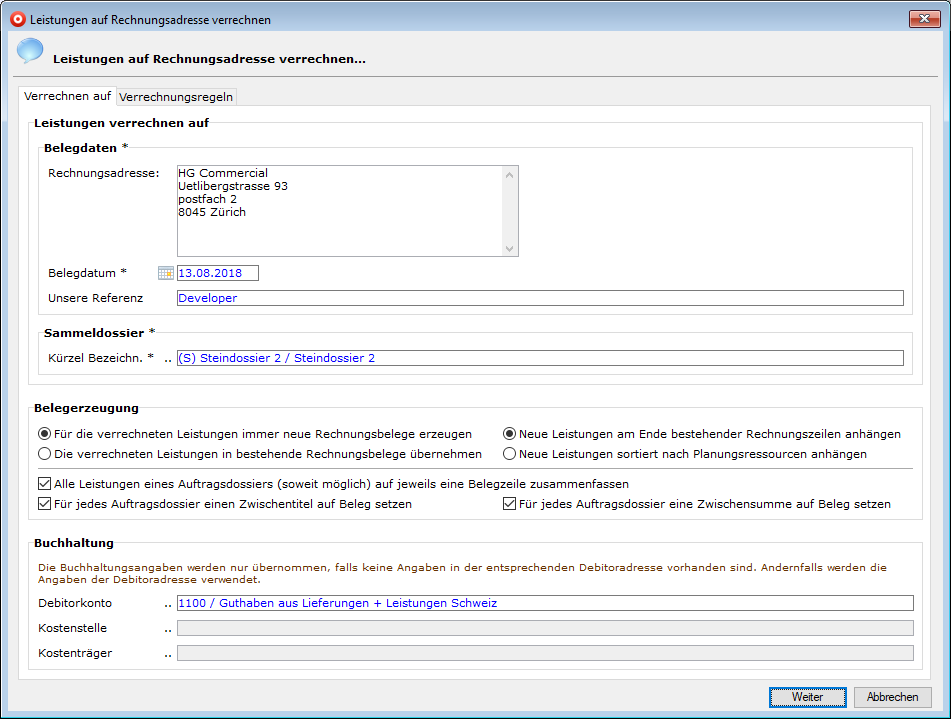Toggle the Zwischensumme auf Beleg checkbox
This screenshot has width=951, height=719.
coord(510,504)
